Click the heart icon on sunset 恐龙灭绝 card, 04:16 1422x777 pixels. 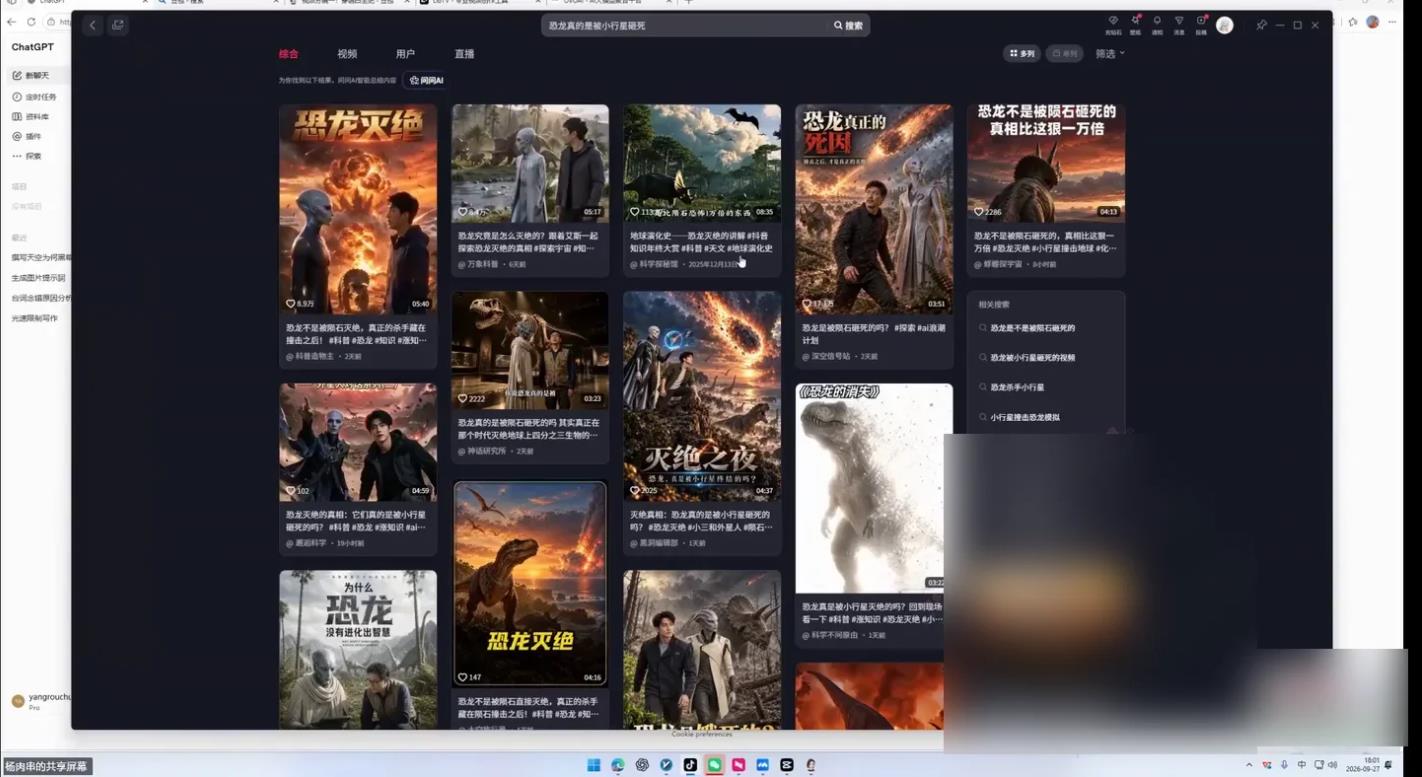click(463, 677)
